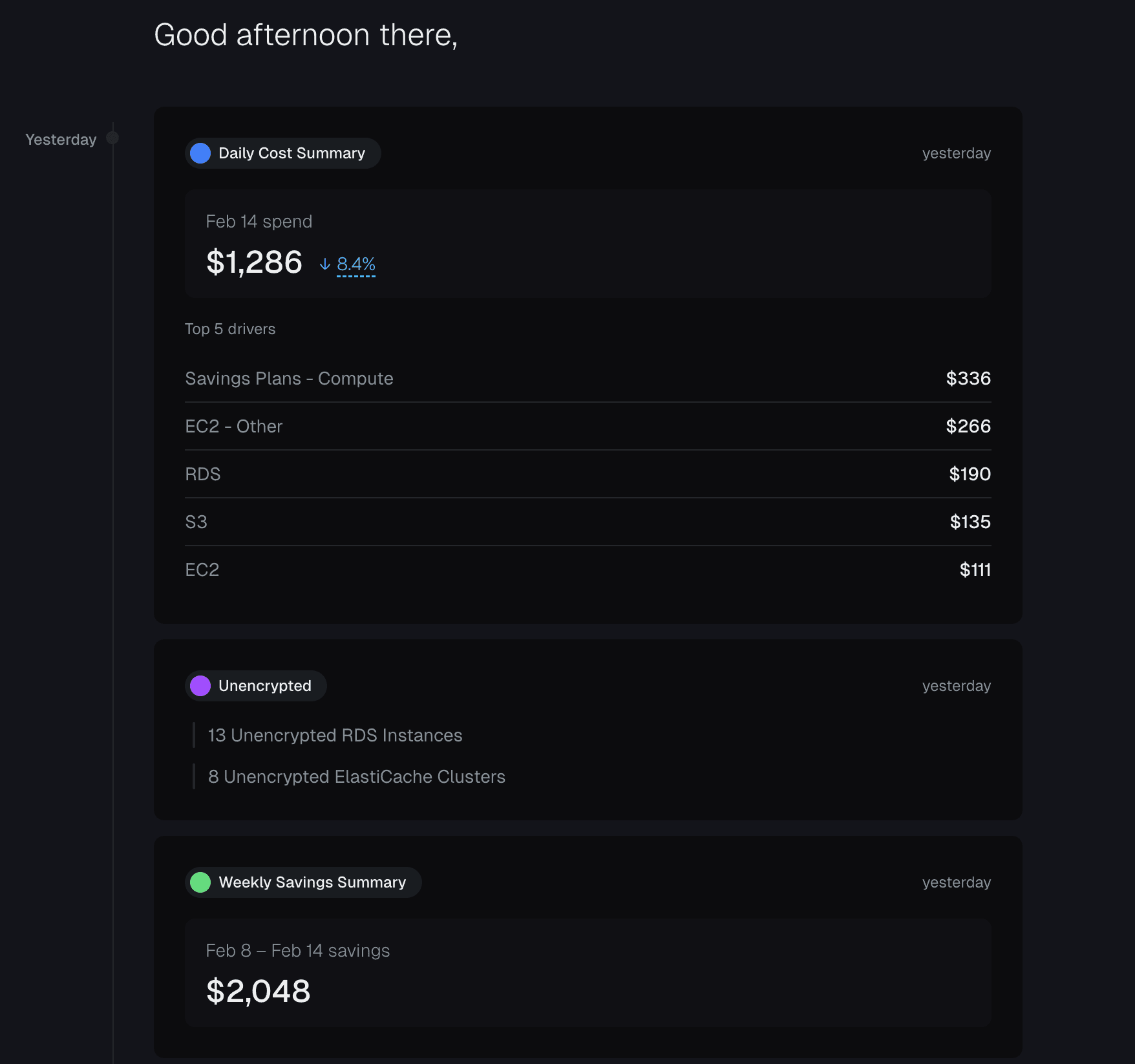Screen dimensions: 1135x1064
Task: Select the S3 driver row
Action: tap(587, 522)
